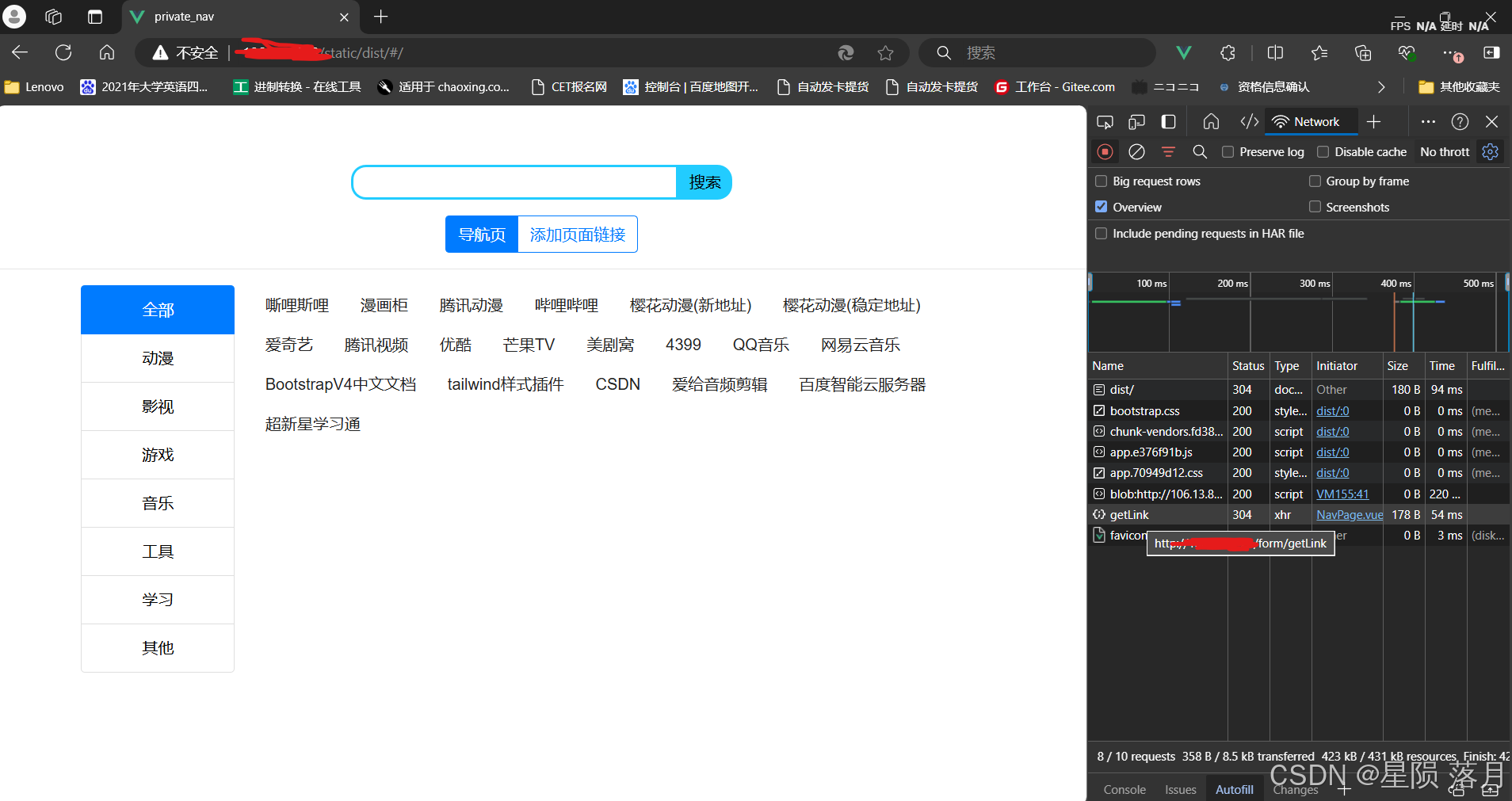Image resolution: width=1512 pixels, height=801 pixels.
Task: Select the 导航页 tab
Action: 482,235
